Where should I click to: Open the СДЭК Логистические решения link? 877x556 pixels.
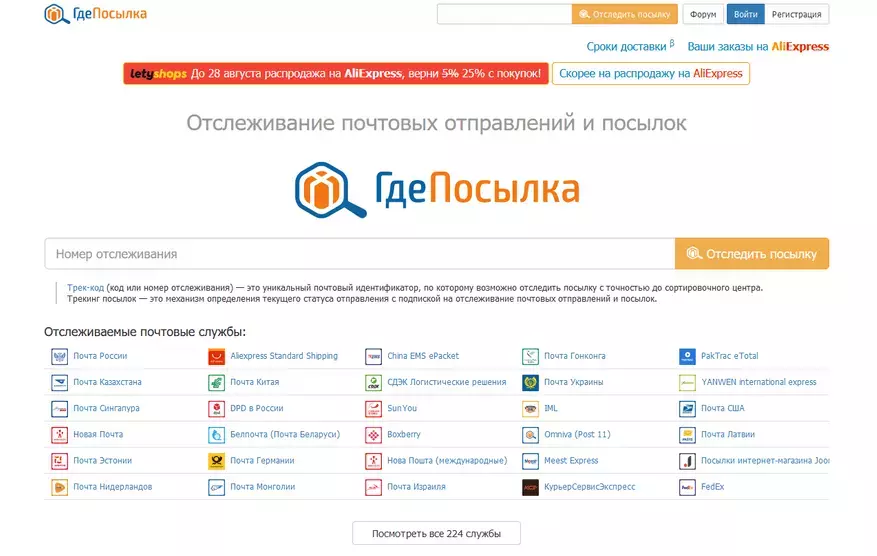446,382
